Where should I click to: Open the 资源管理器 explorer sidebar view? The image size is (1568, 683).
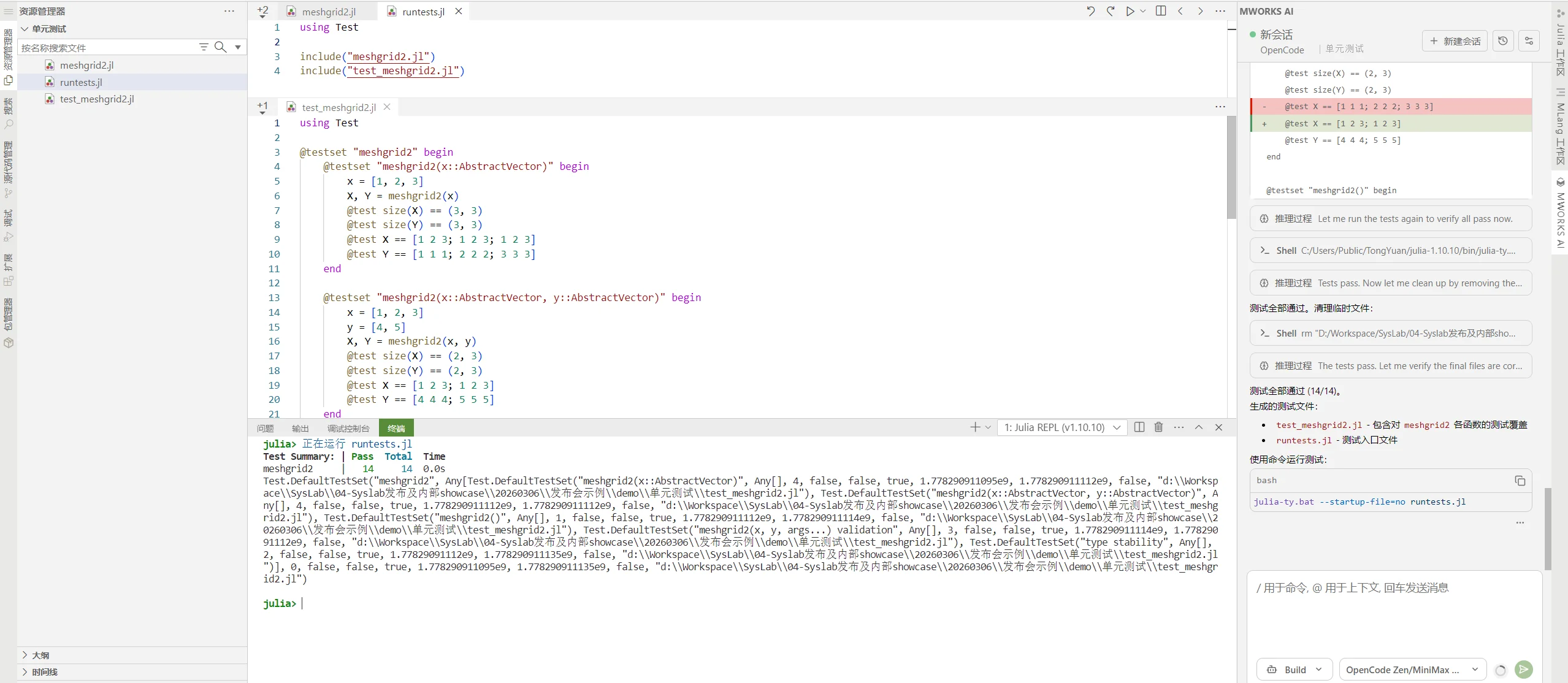click(8, 56)
